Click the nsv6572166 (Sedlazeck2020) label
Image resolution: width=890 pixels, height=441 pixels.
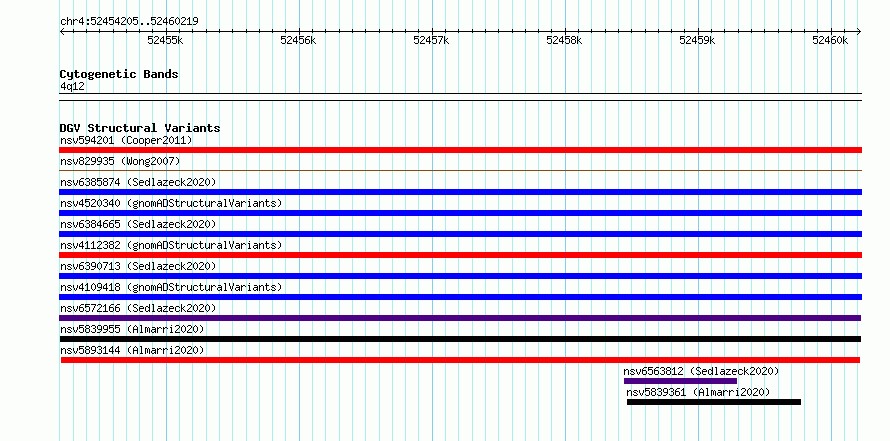pyautogui.click(x=138, y=308)
